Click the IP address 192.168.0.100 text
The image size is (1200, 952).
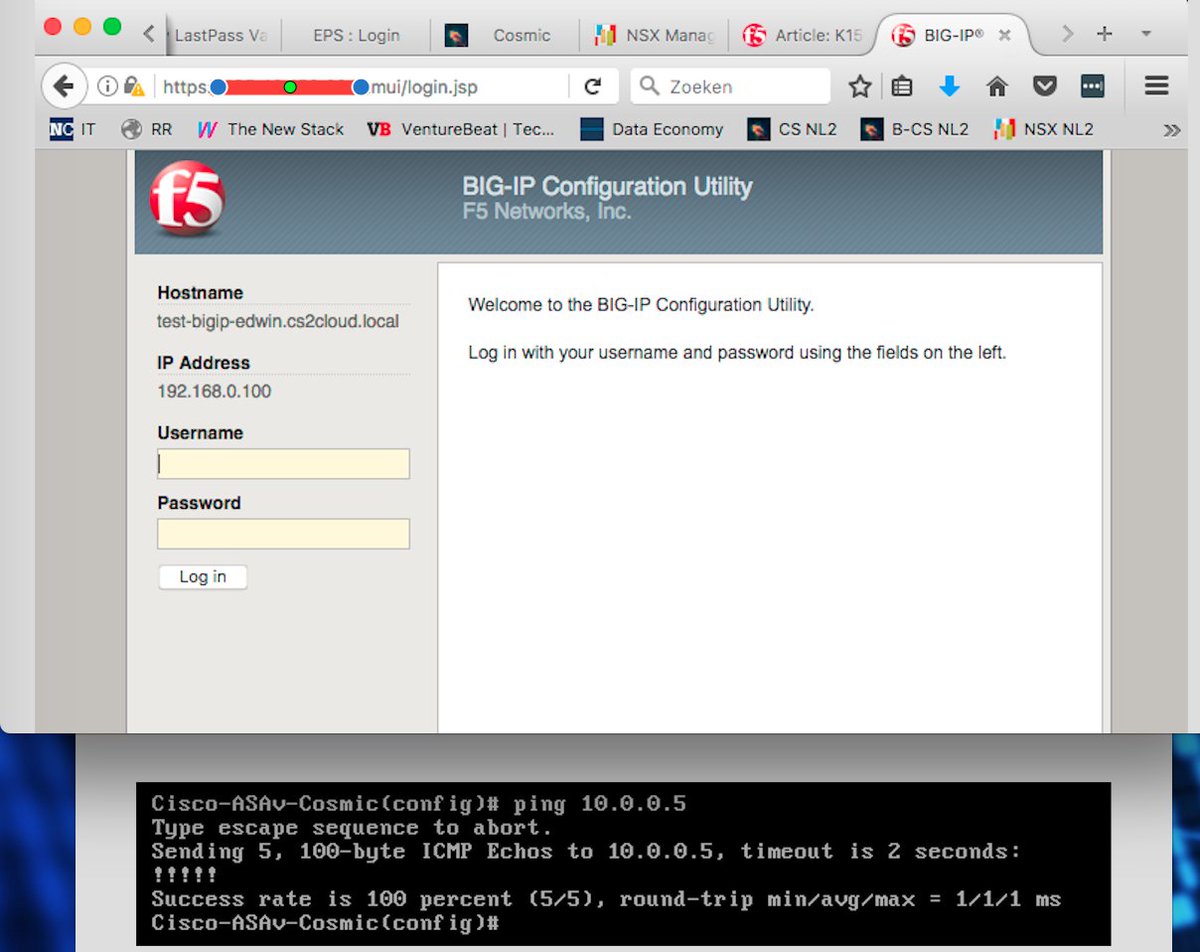coord(214,391)
